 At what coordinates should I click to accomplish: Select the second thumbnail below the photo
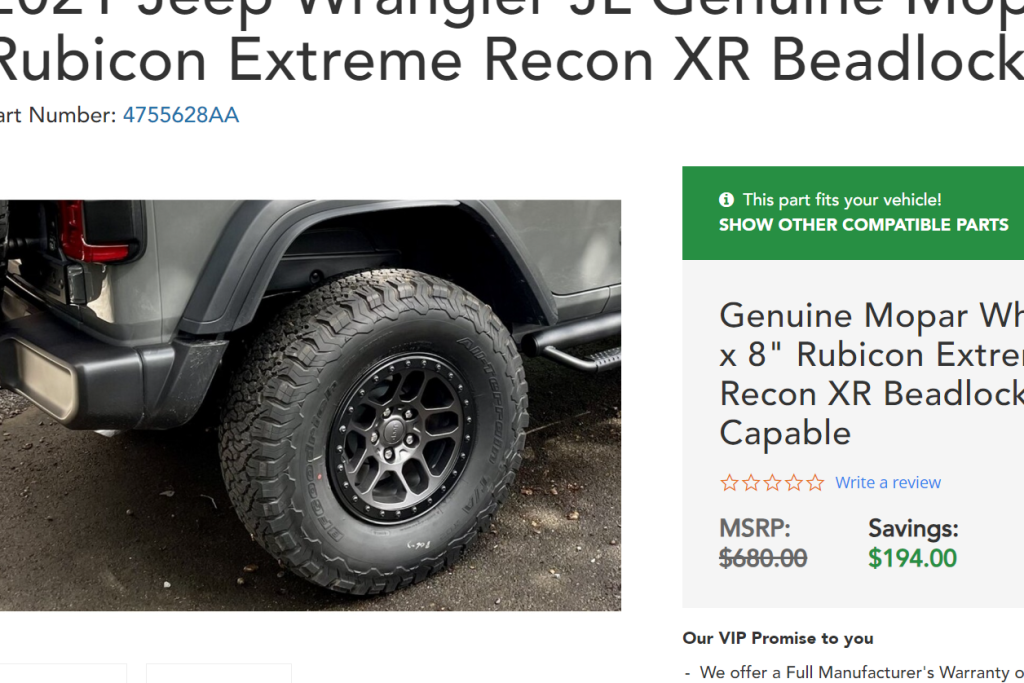pos(219,673)
